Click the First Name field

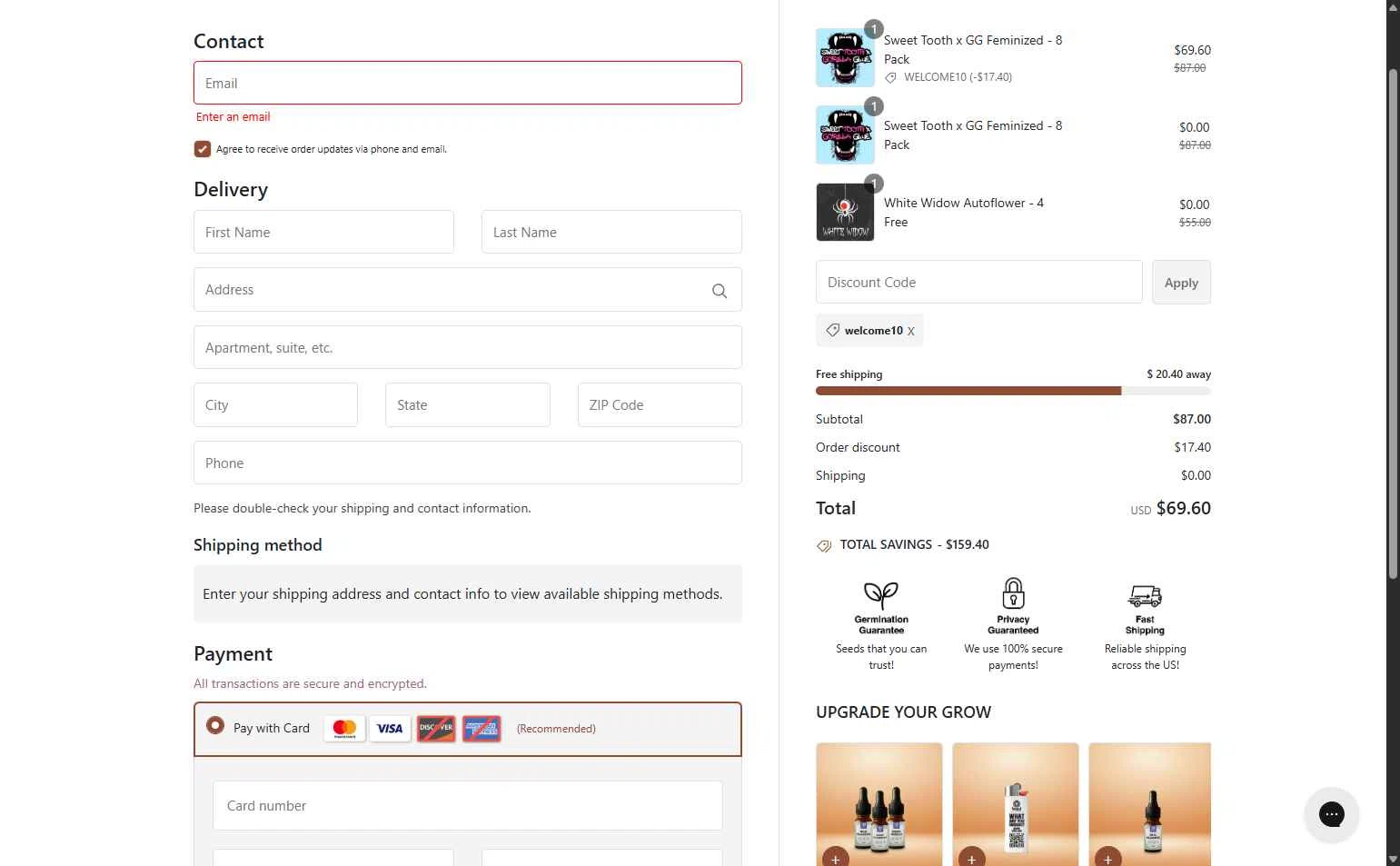(323, 232)
